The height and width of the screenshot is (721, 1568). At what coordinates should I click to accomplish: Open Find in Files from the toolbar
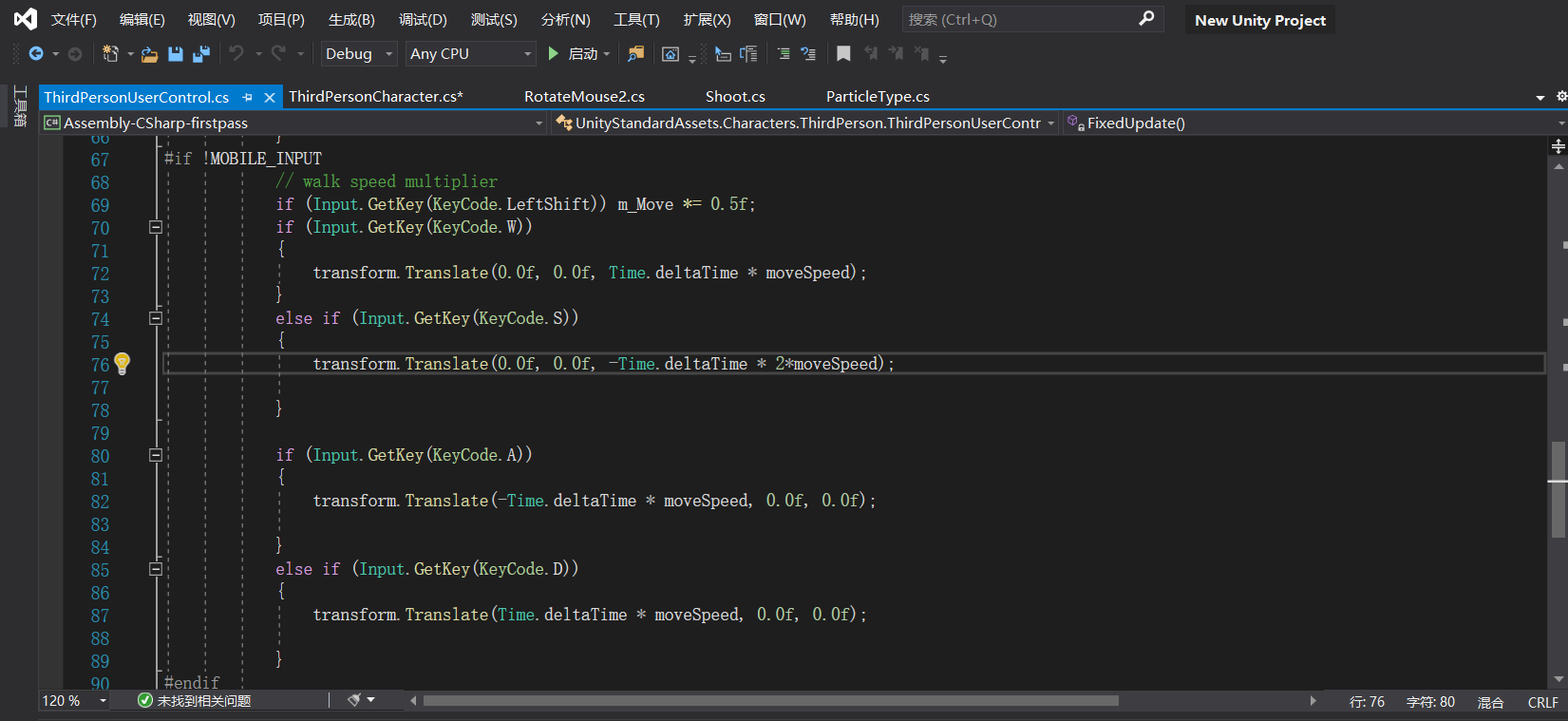pos(635,54)
